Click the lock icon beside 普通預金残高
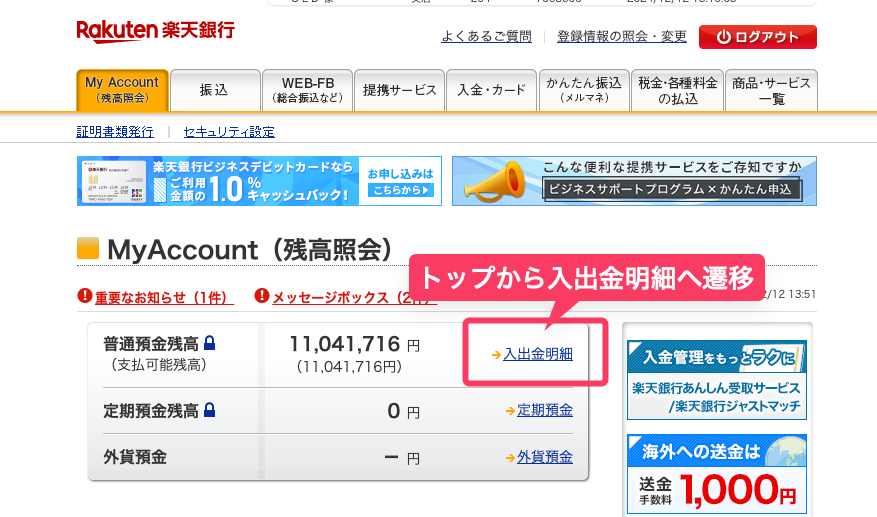 (x=209, y=344)
